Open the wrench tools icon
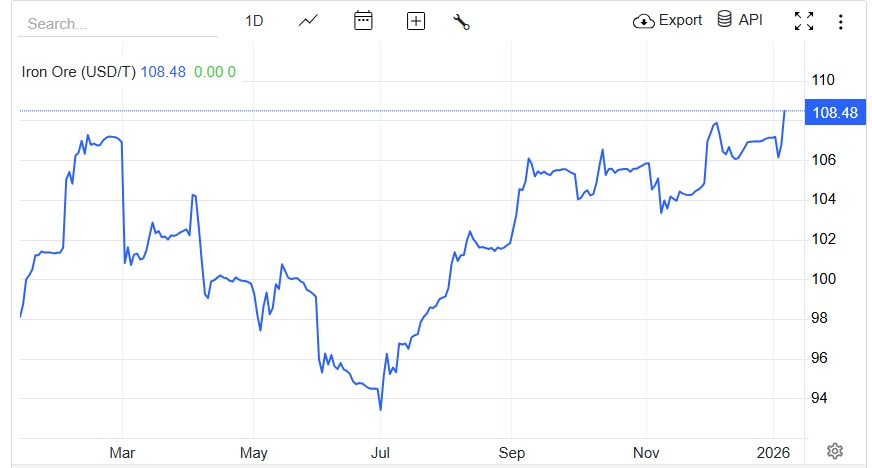 pyautogui.click(x=461, y=21)
